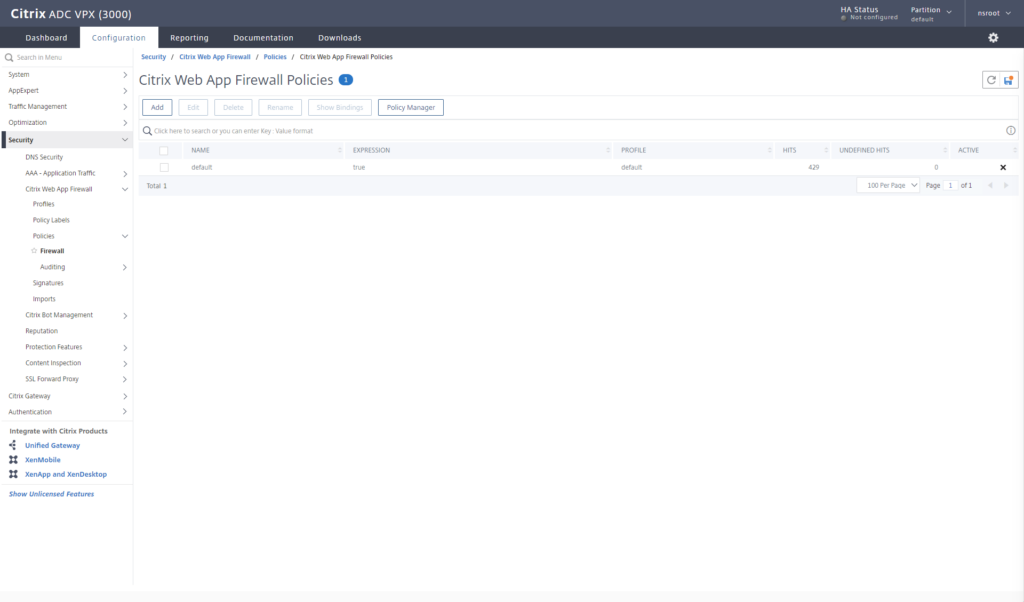This screenshot has width=1024, height=602.
Task: Open the info tooltip above the policy table
Action: tap(1010, 129)
